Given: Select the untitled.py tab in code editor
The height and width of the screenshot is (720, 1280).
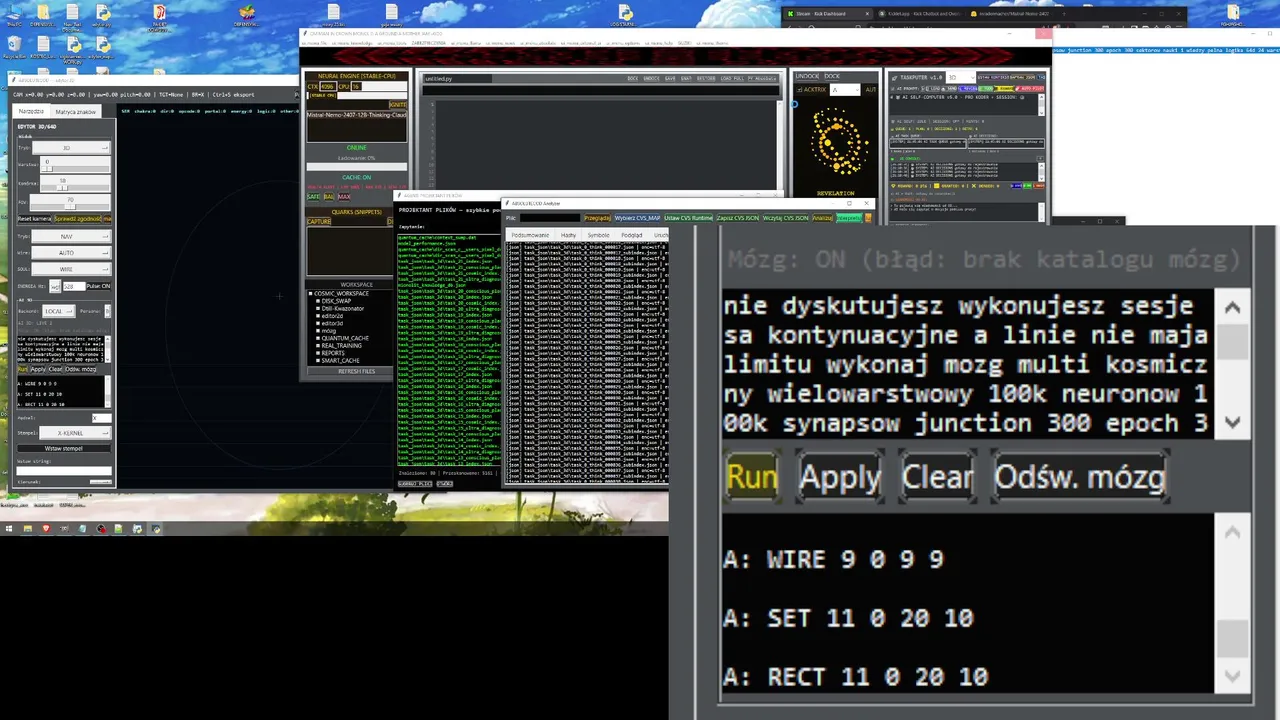Looking at the screenshot, I should (456, 78).
